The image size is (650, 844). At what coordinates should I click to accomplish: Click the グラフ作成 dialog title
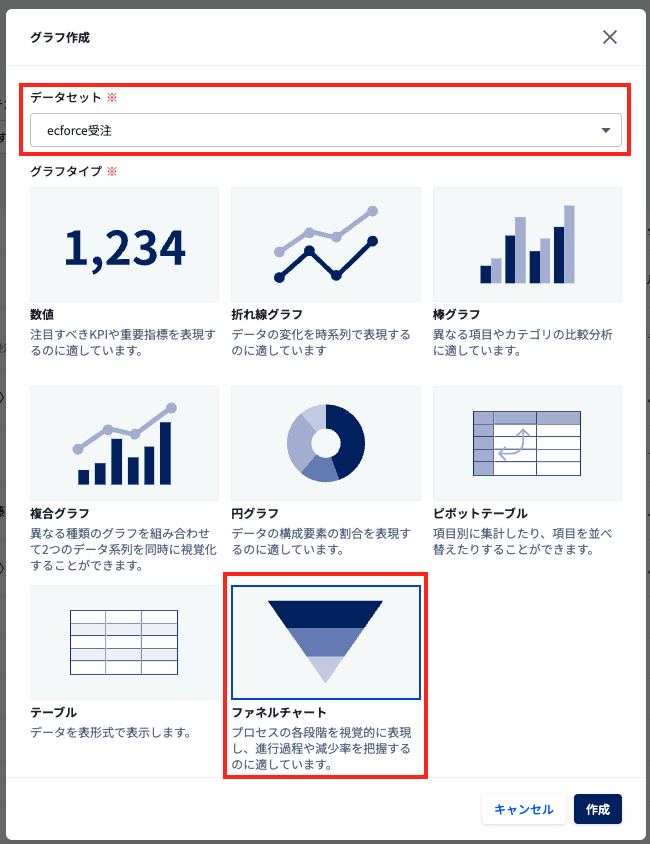tap(60, 38)
